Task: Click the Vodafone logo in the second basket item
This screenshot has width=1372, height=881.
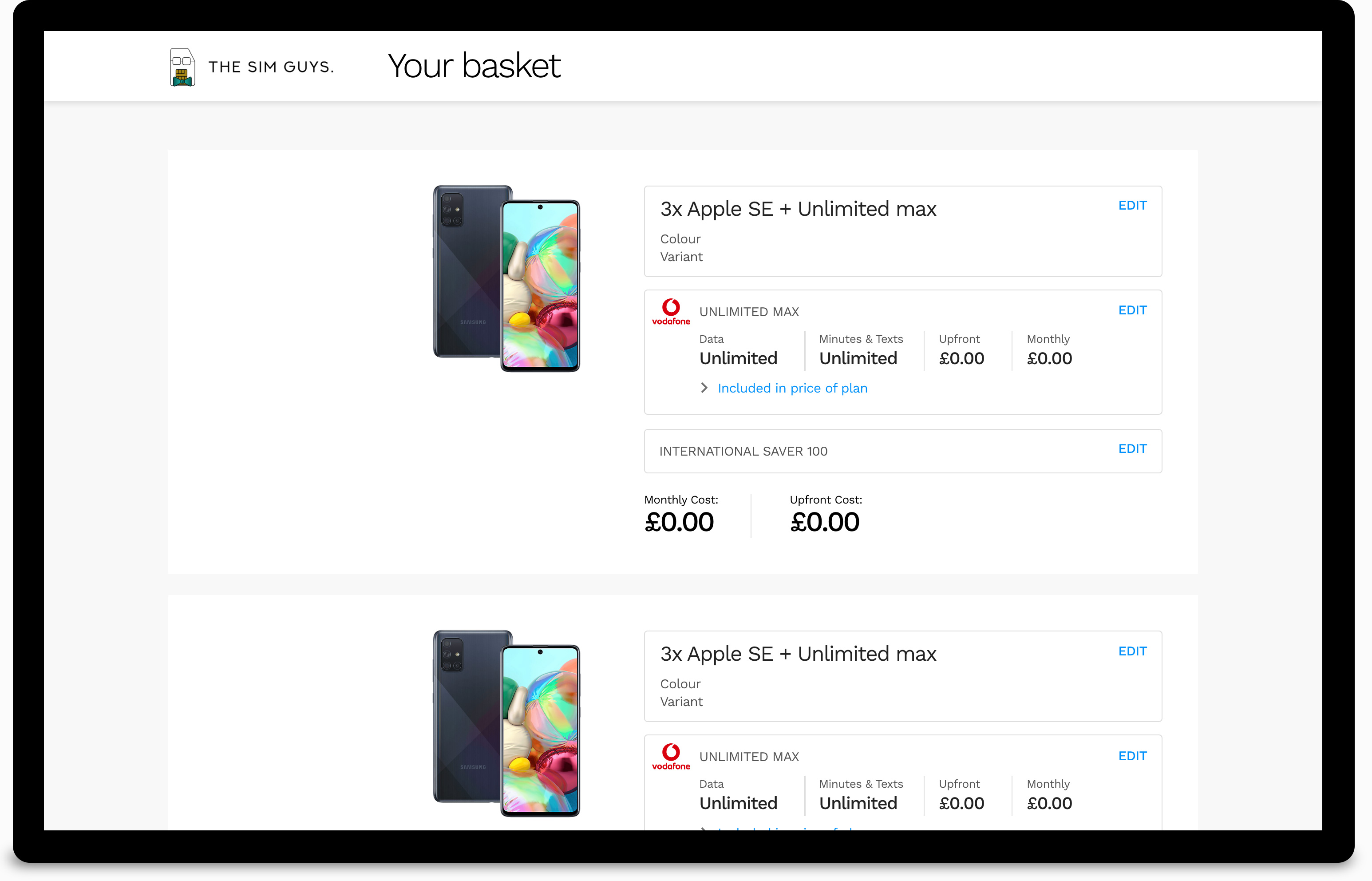Action: [671, 757]
